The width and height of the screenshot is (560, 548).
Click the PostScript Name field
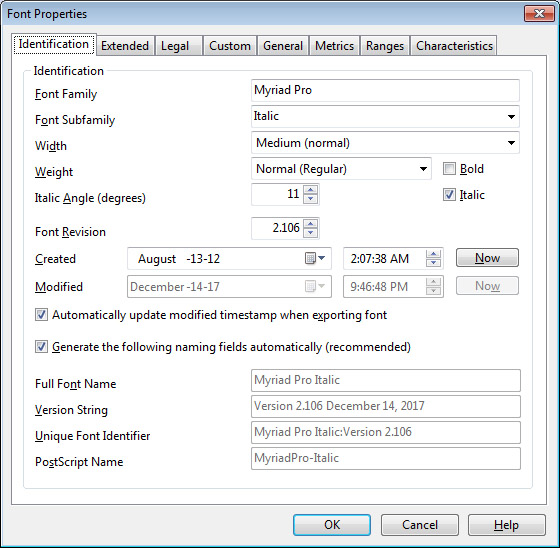tap(386, 458)
